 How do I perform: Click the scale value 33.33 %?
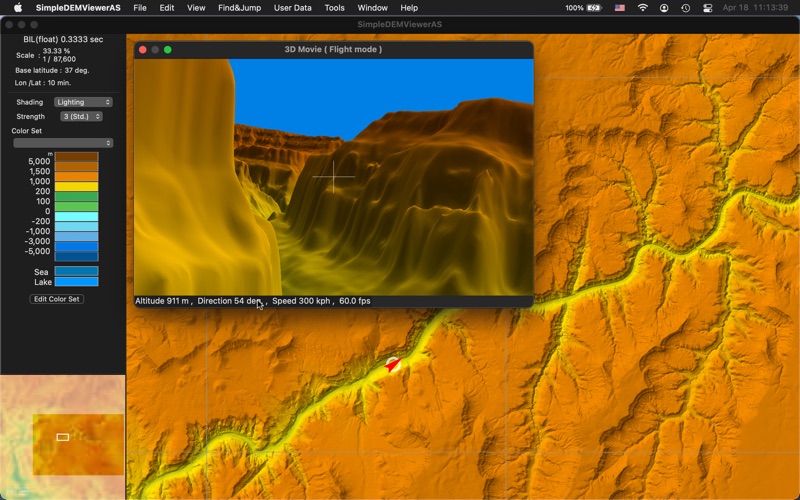pos(56,51)
